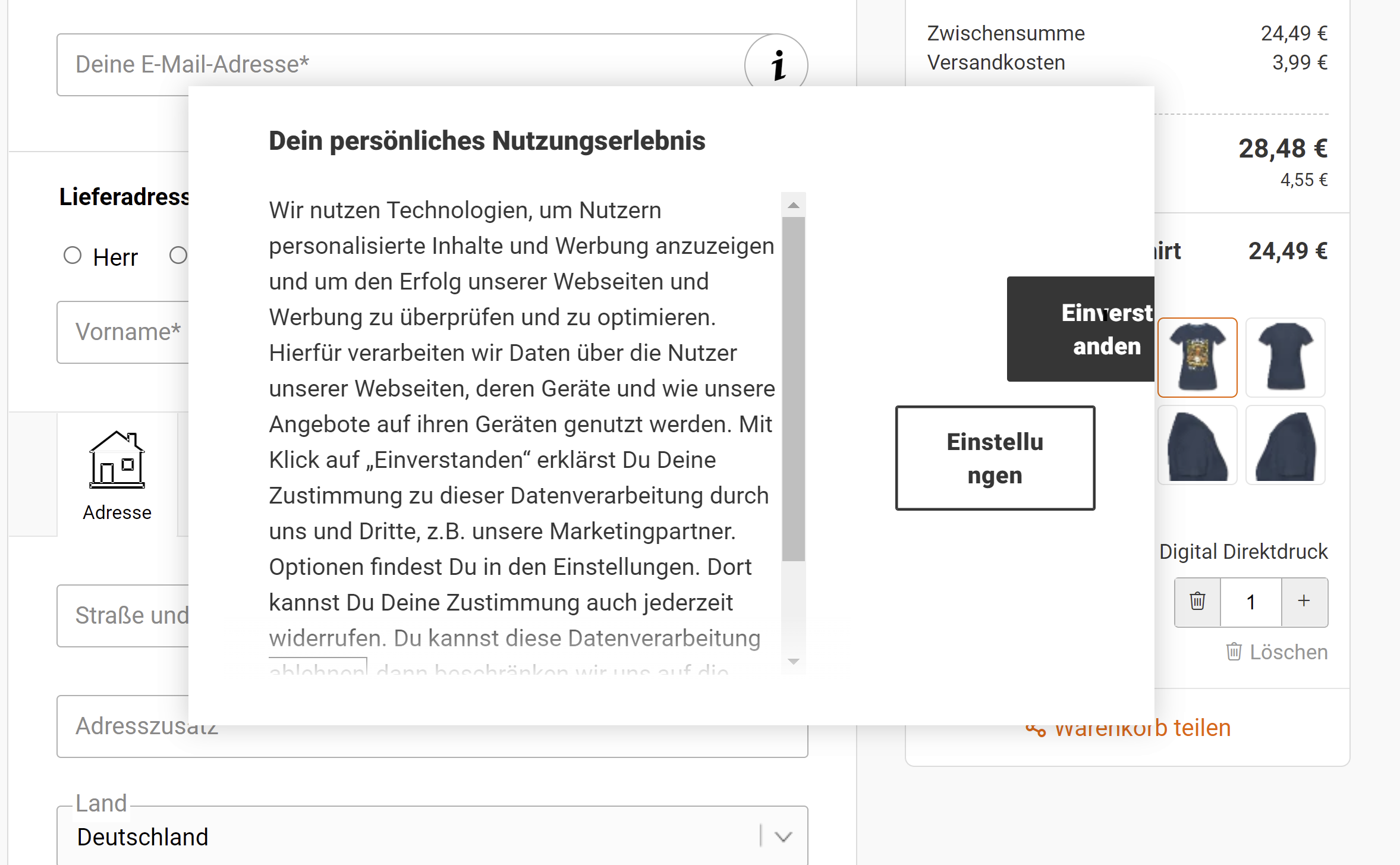Select the second salutation radio button

(178, 256)
